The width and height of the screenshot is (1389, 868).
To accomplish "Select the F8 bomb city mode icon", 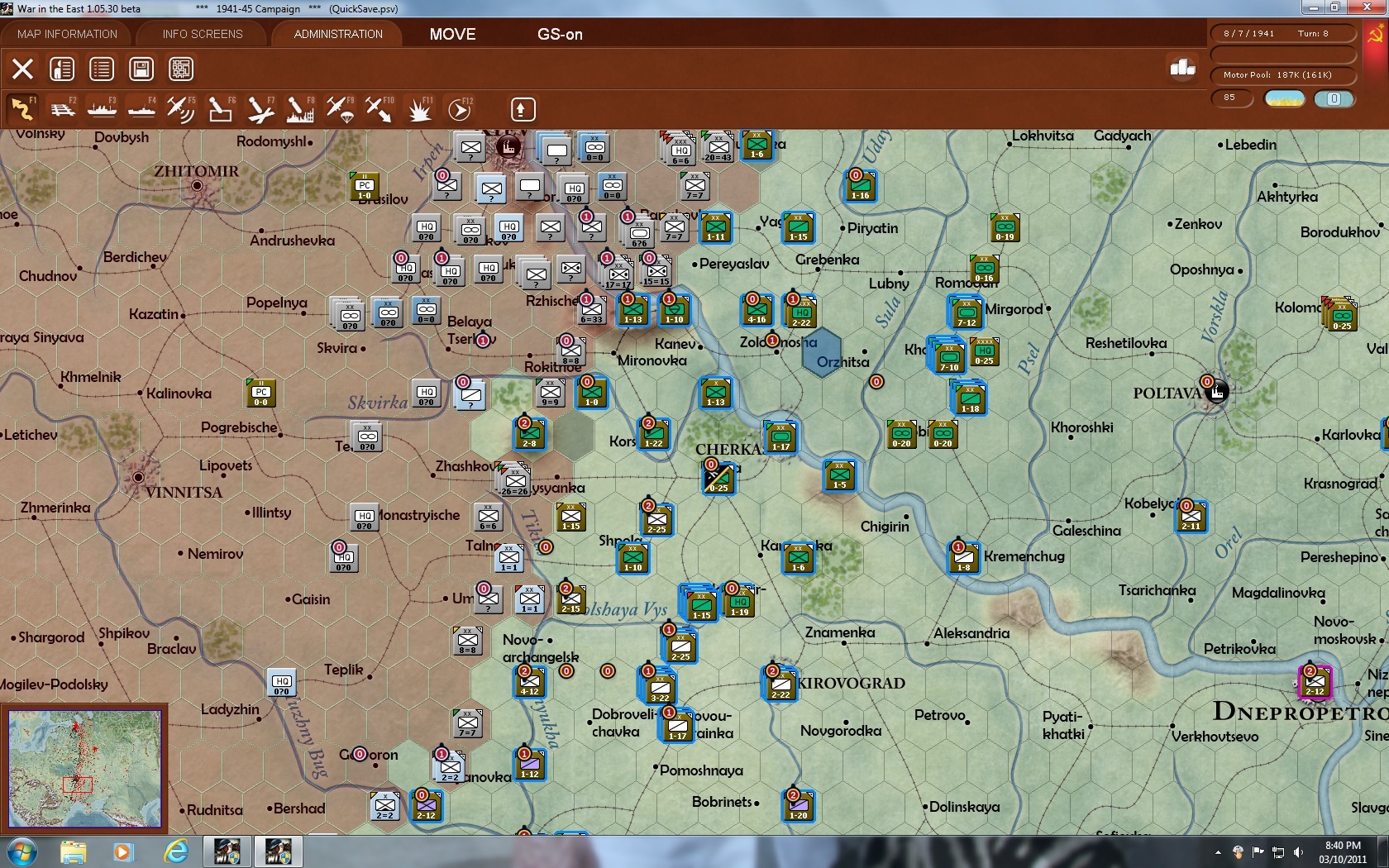I will [300, 108].
